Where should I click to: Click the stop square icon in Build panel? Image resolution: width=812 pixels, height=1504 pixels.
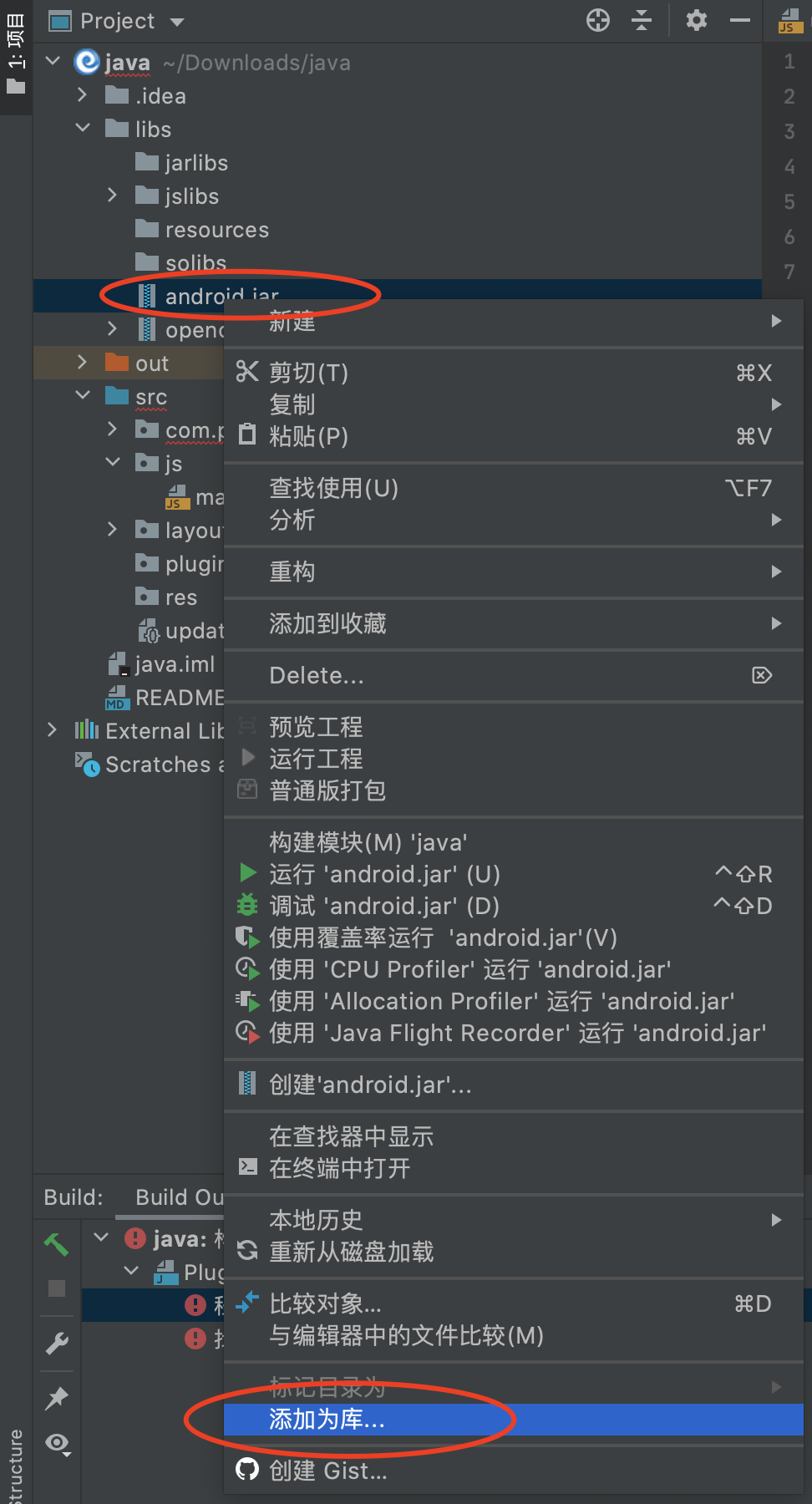click(57, 1288)
